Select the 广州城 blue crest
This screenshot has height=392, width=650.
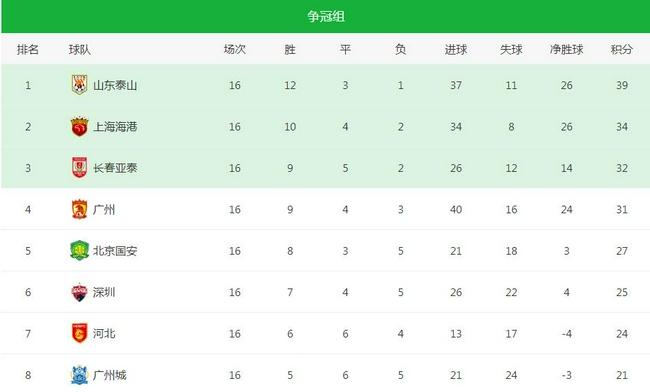click(x=79, y=375)
